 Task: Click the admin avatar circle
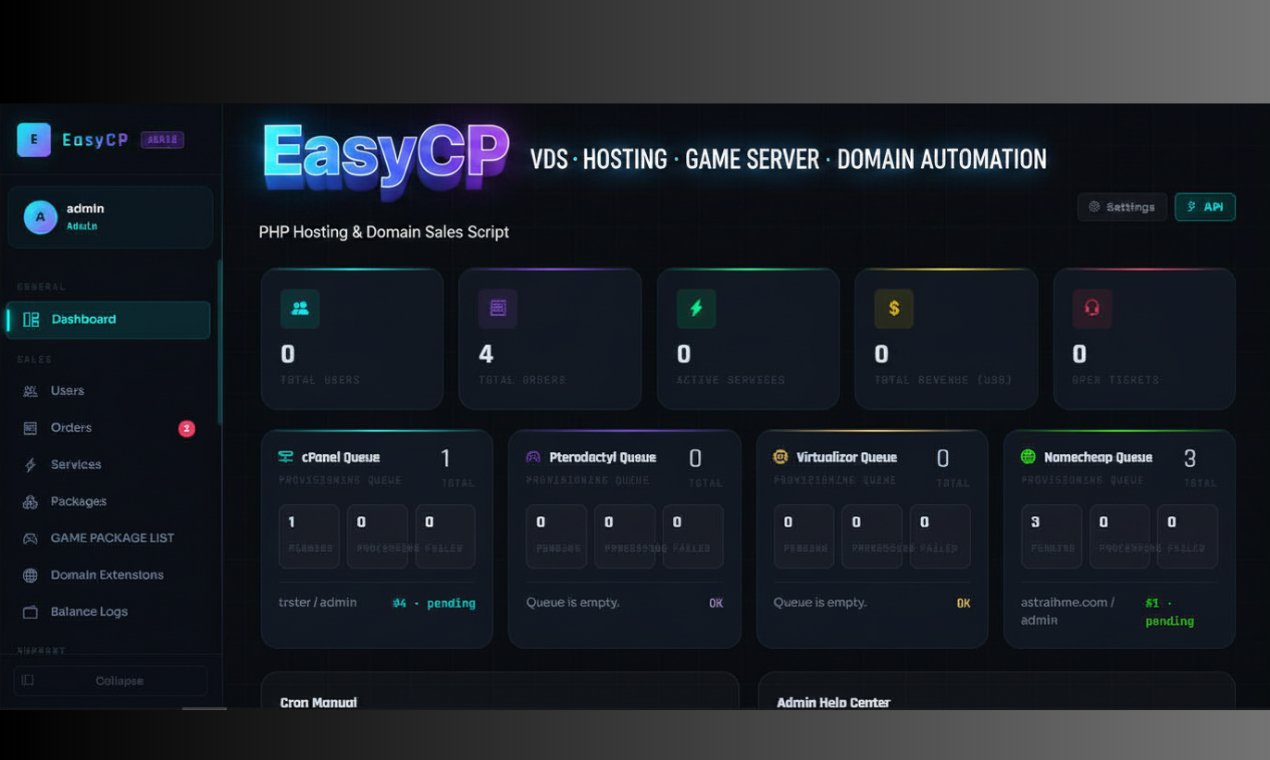(x=40, y=217)
